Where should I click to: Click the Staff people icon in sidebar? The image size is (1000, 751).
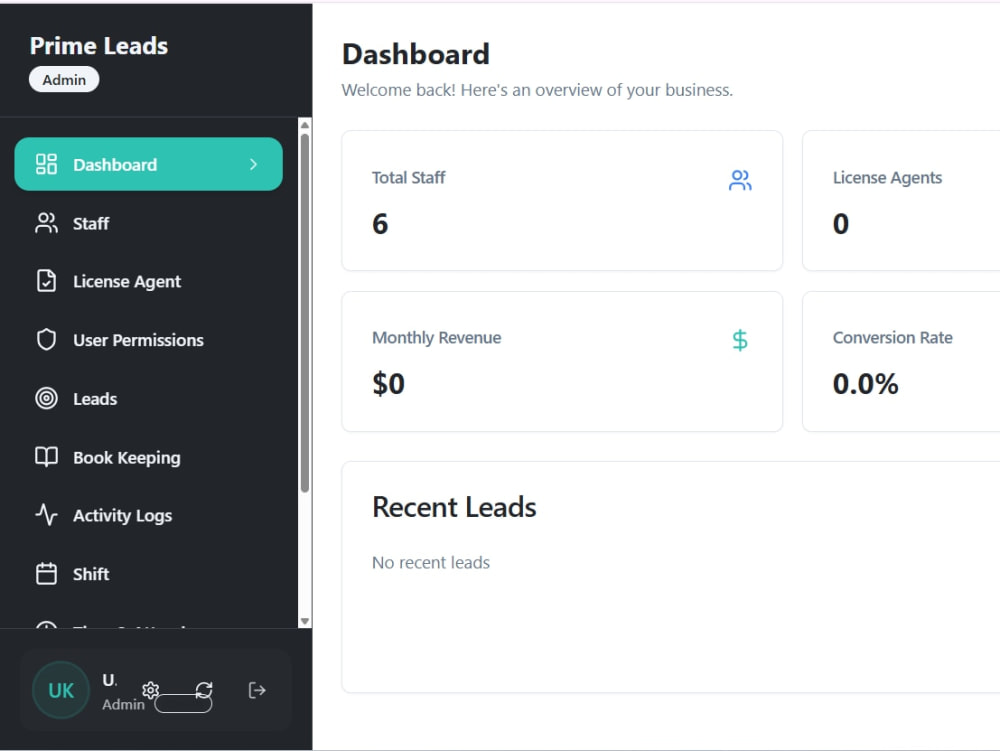[x=46, y=223]
